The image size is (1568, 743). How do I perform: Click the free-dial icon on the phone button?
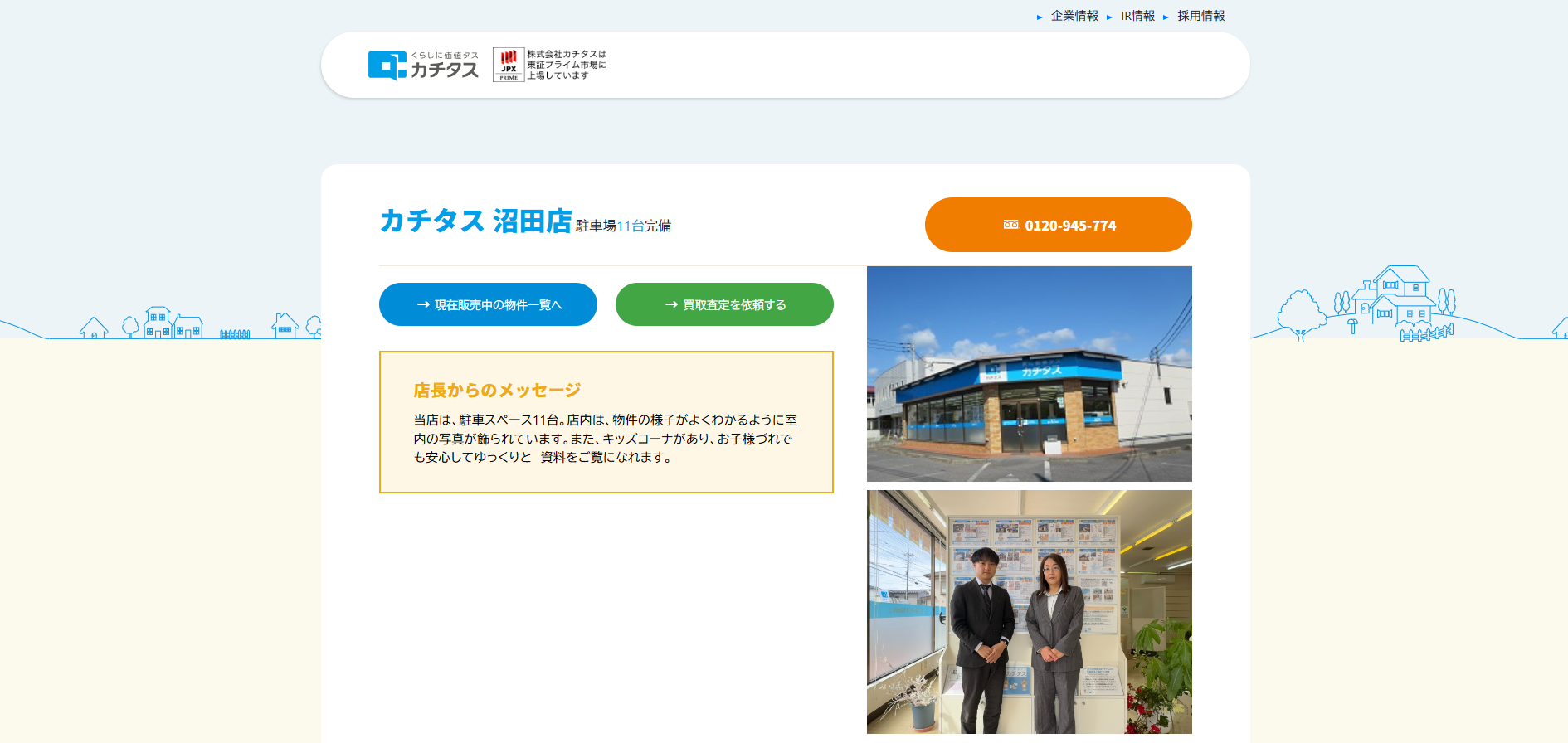click(x=1010, y=225)
